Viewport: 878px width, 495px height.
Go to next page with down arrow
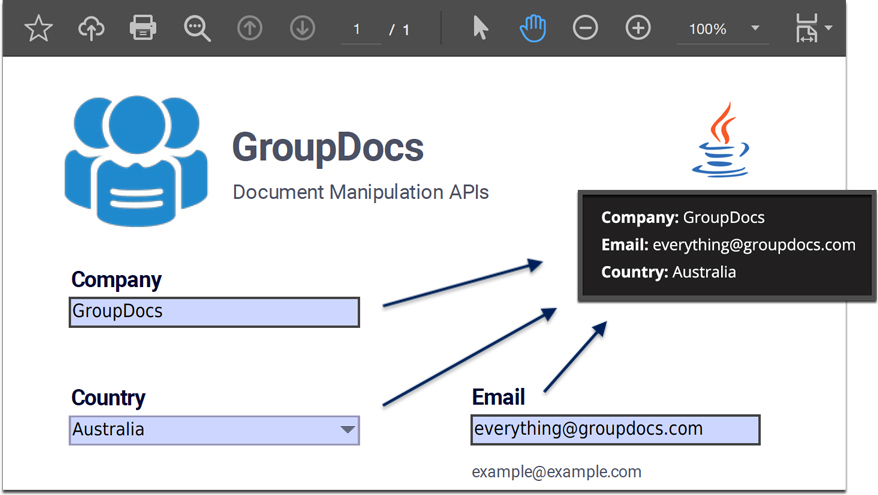302,29
